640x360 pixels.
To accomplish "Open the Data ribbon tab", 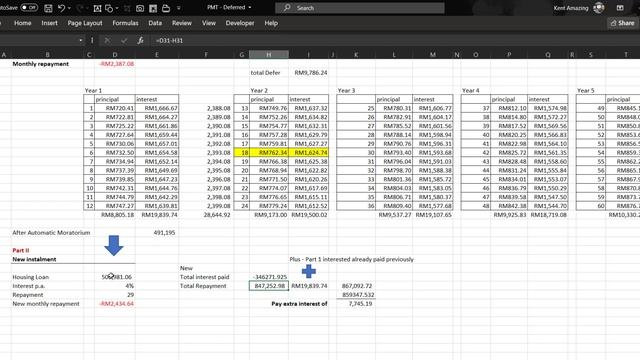I will coord(155,23).
